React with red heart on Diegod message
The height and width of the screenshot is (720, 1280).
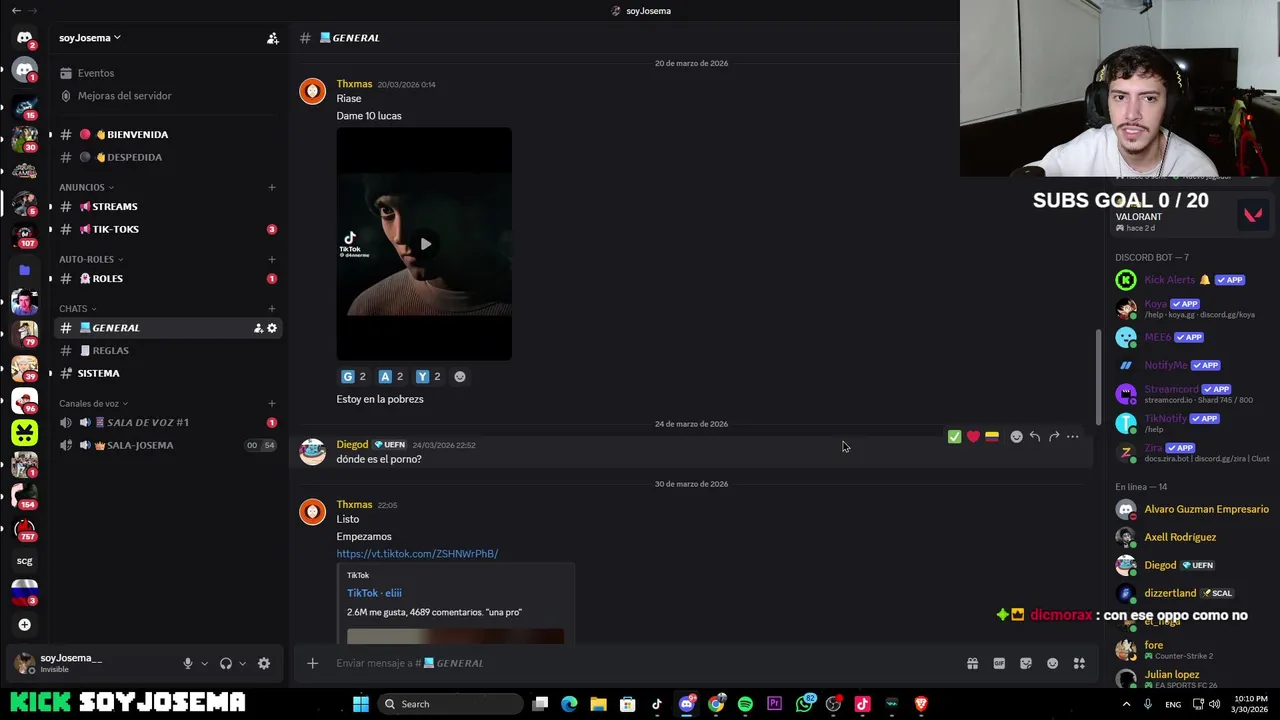[973, 437]
